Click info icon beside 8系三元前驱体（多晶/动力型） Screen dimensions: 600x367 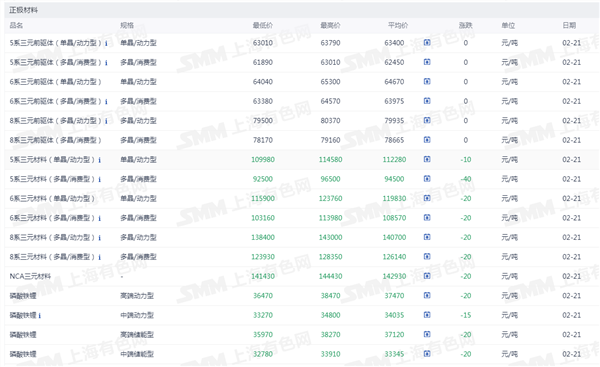point(106,121)
